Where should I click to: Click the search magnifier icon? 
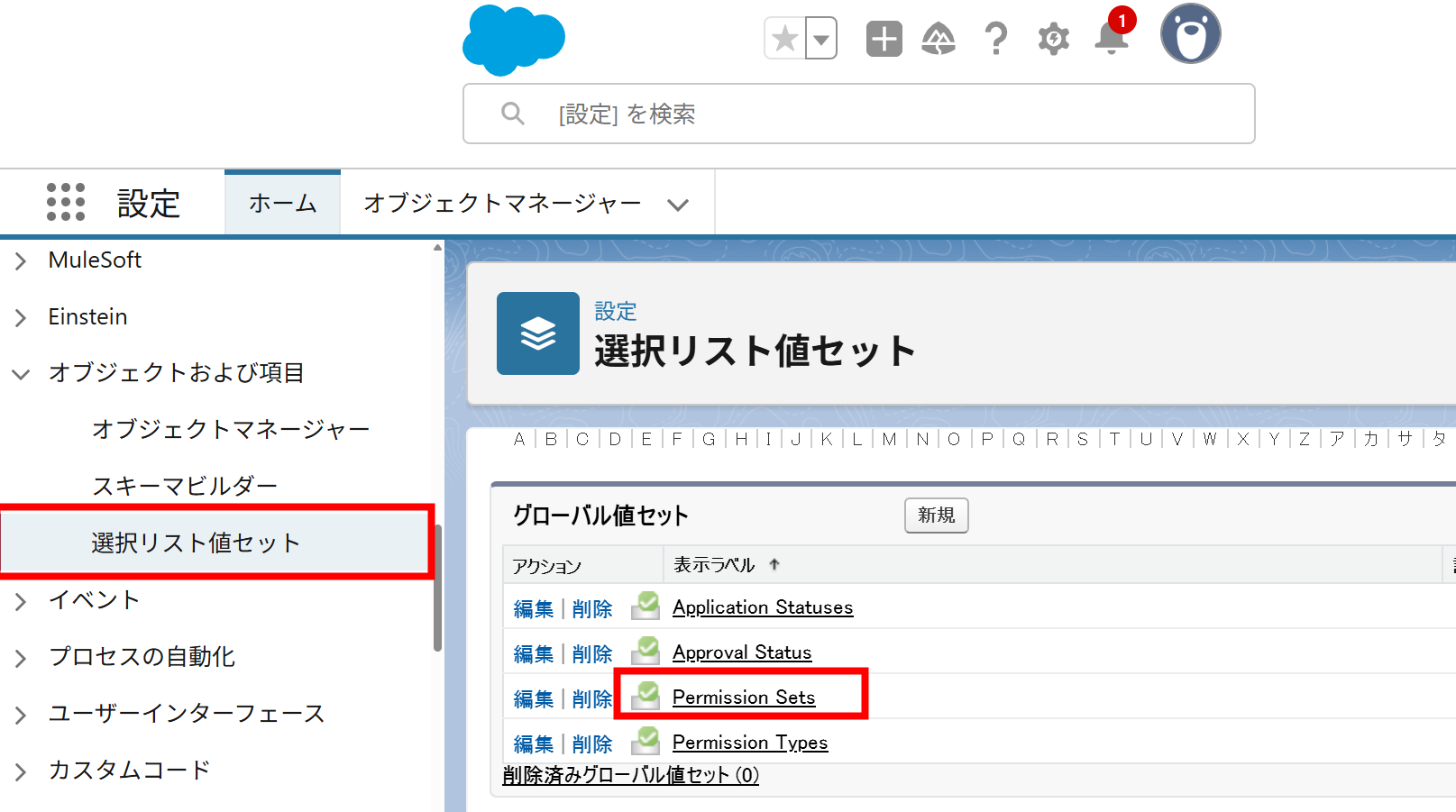512,114
